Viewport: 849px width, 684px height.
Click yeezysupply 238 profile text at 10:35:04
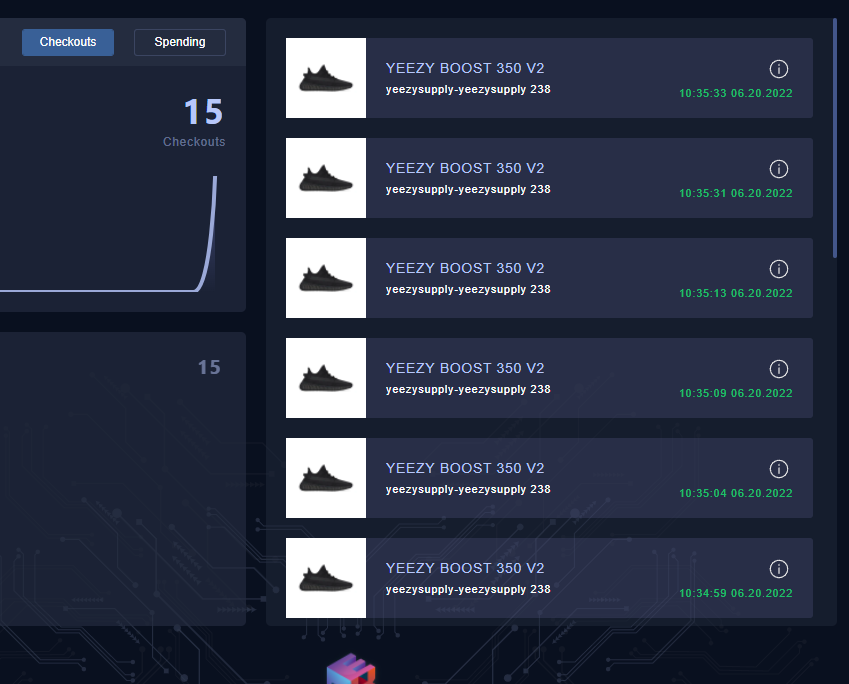pyautogui.click(x=468, y=490)
